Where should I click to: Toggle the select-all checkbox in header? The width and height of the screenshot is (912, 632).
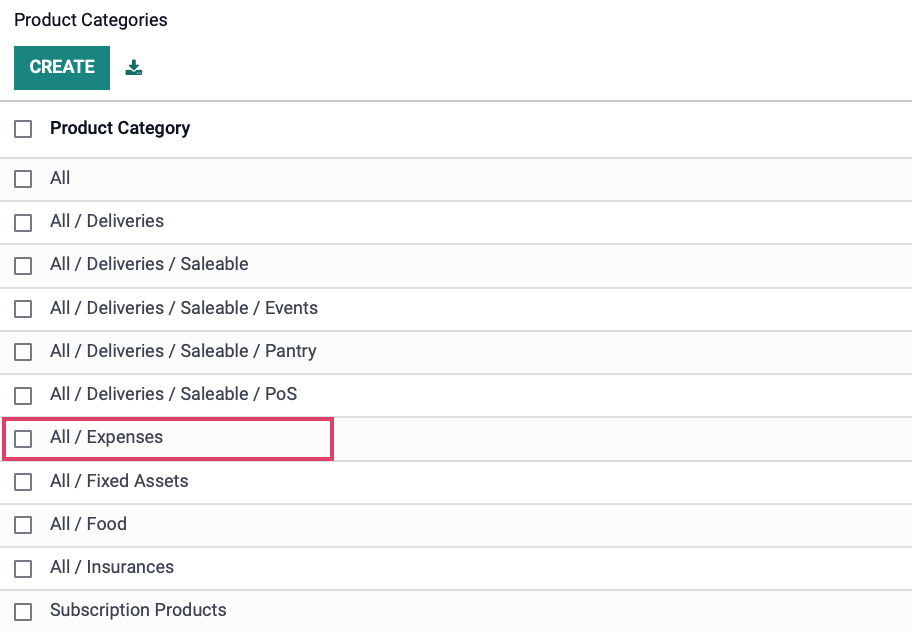(x=23, y=129)
